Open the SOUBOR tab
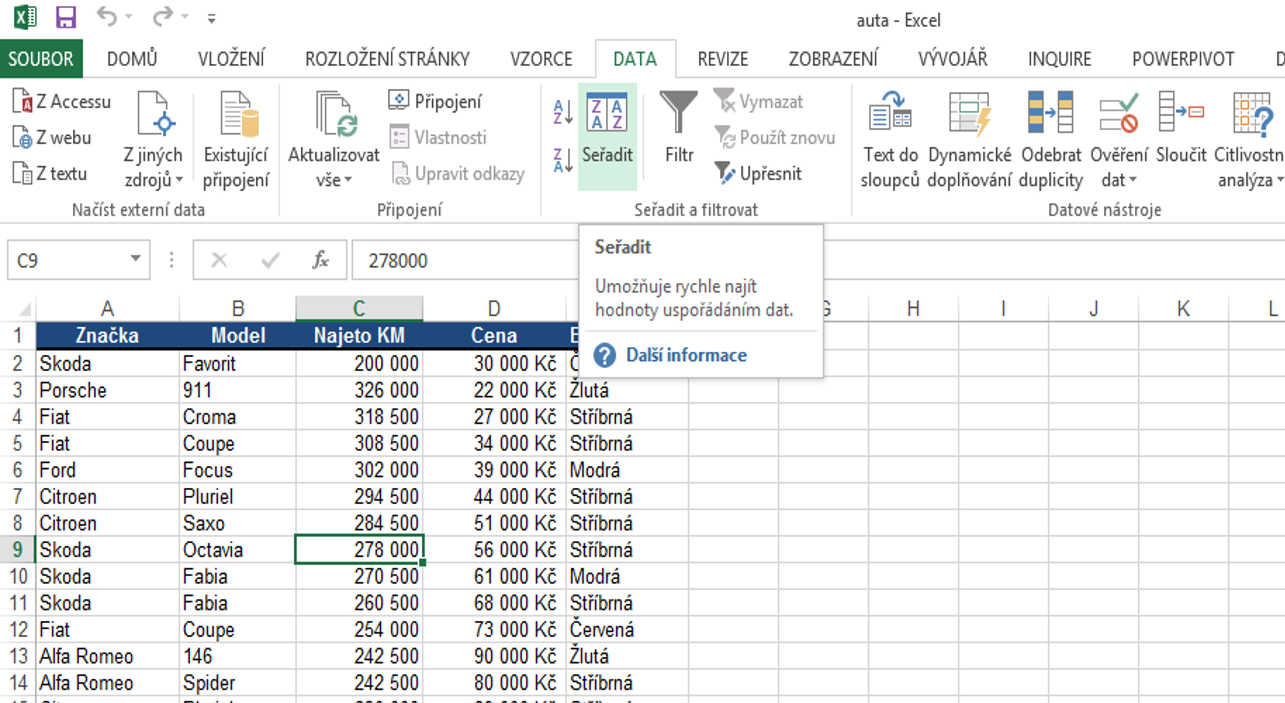This screenshot has height=703, width=1285. (41, 59)
